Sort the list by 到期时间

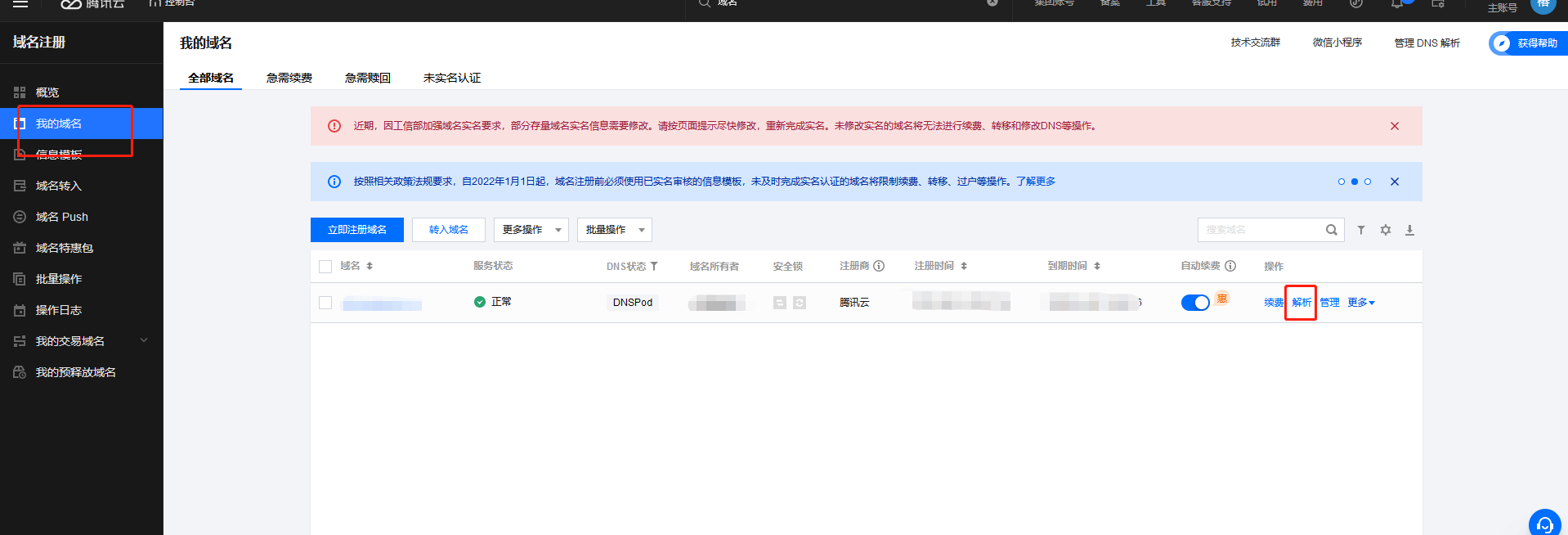point(1097,266)
